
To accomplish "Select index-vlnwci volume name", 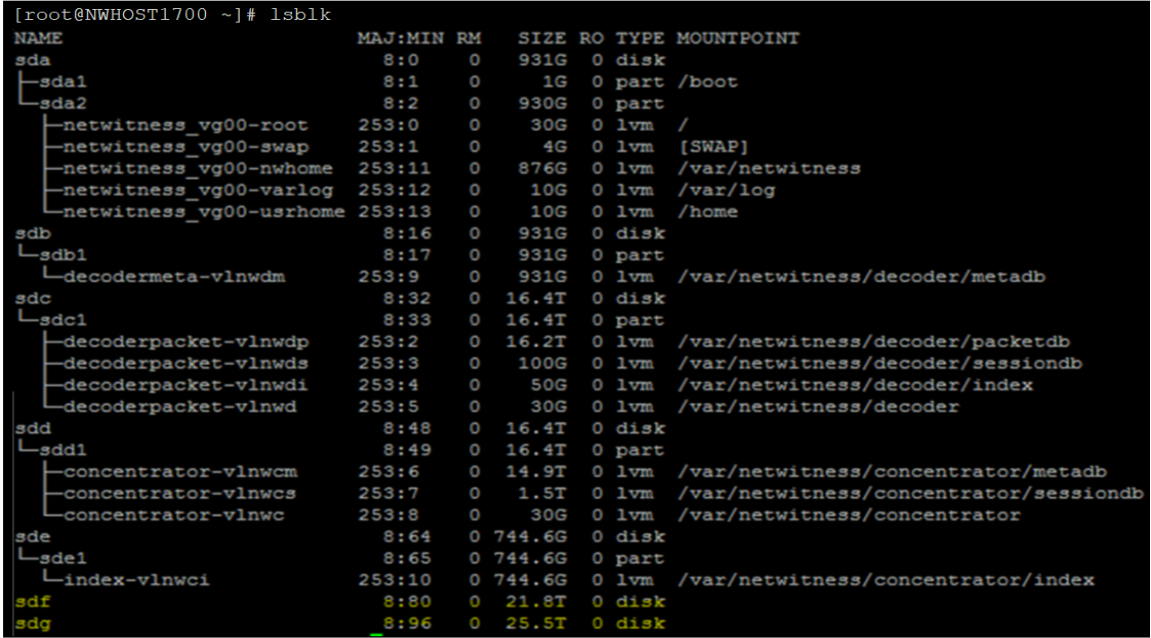I will pyautogui.click(x=137, y=579).
